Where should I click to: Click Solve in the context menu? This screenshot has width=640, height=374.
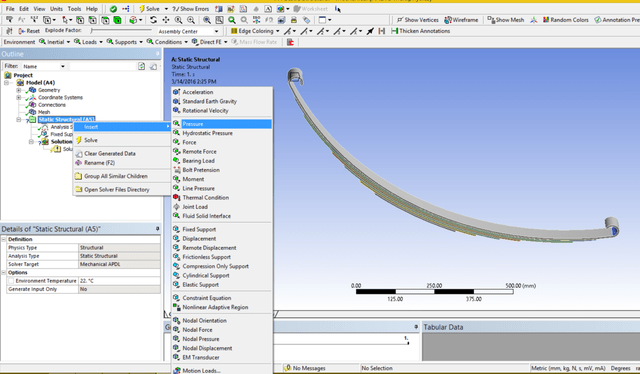click(122, 140)
